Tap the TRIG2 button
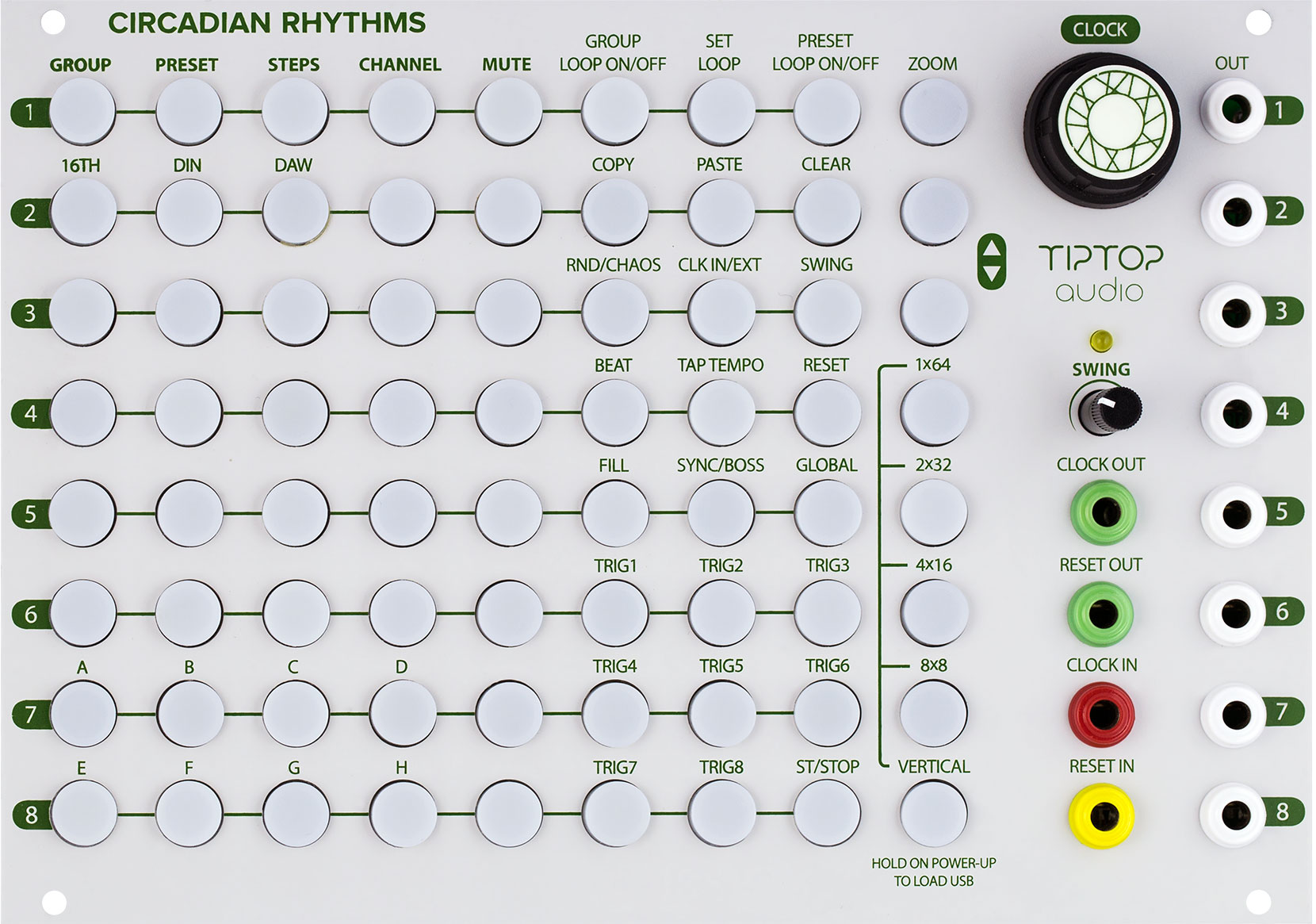 721,613
